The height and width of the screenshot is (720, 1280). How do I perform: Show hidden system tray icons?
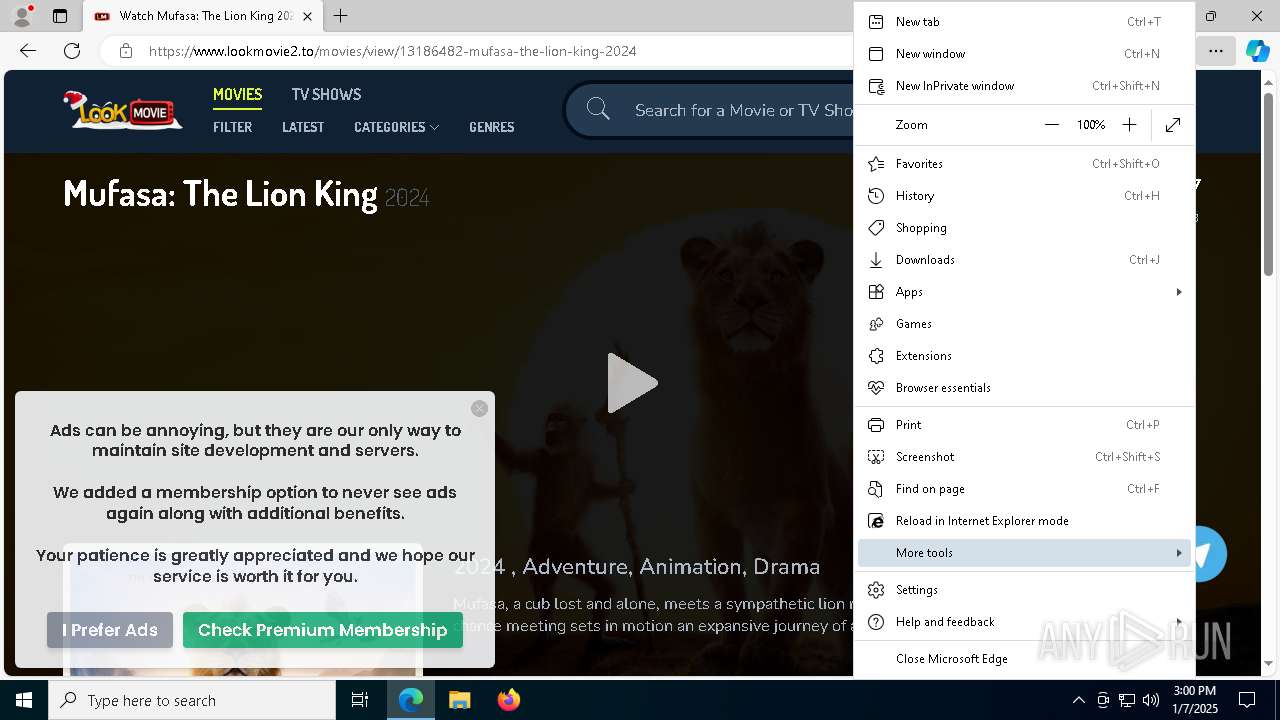click(x=1078, y=700)
